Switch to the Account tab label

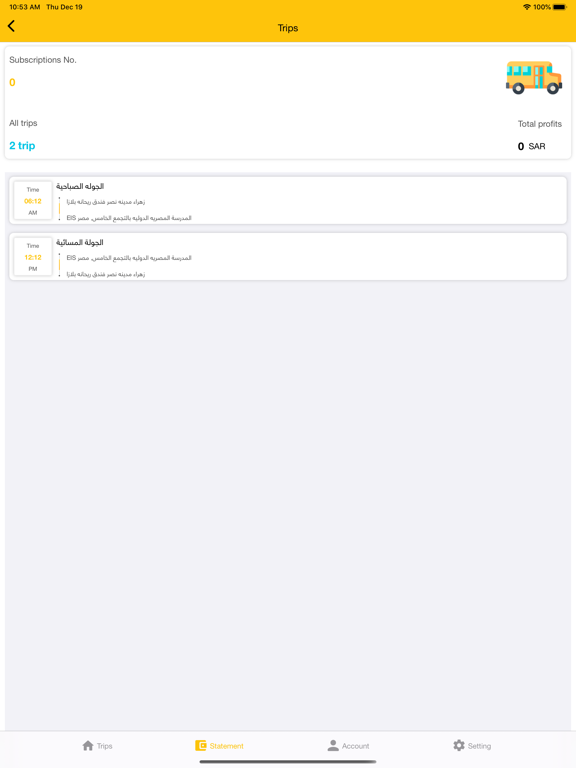pyautogui.click(x=356, y=746)
